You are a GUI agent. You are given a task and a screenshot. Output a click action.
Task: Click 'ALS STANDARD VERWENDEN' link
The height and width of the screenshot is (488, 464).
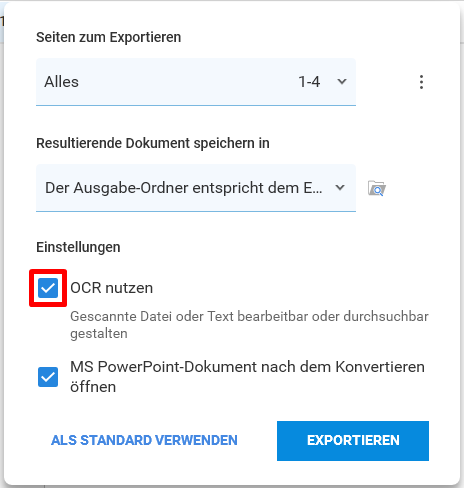144,440
